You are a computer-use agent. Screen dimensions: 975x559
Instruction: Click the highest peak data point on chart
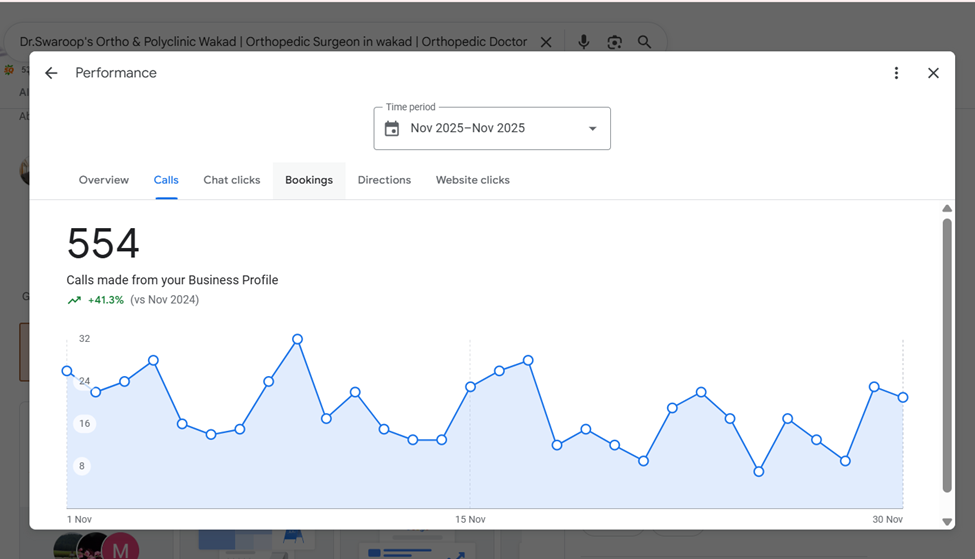point(297,339)
